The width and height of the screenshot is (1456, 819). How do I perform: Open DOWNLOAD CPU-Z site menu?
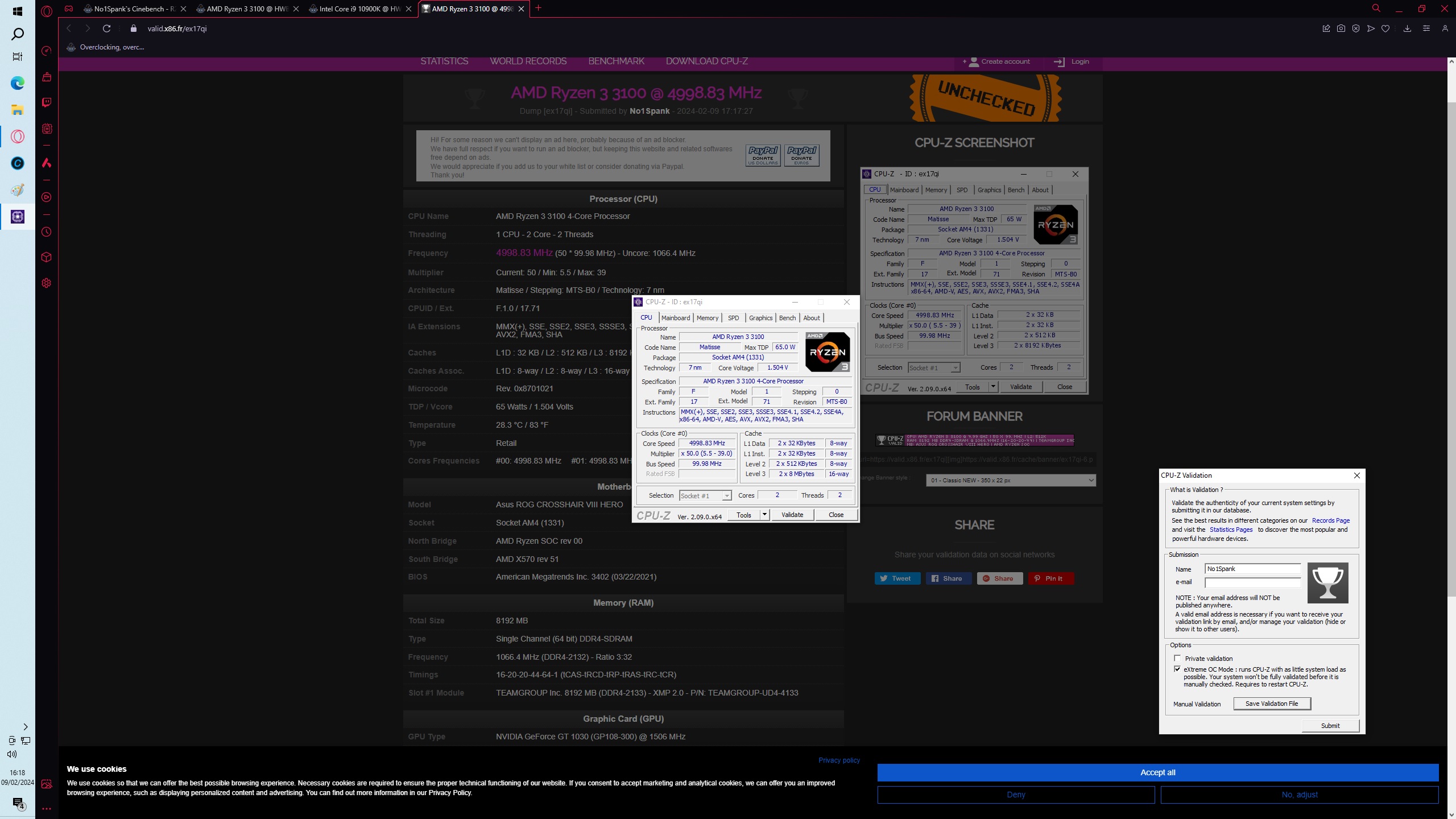pyautogui.click(x=707, y=61)
